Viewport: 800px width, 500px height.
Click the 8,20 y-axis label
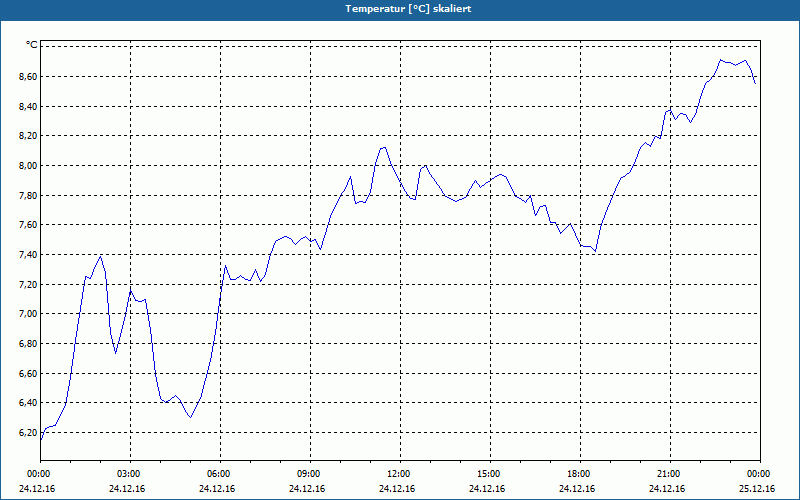point(27,136)
